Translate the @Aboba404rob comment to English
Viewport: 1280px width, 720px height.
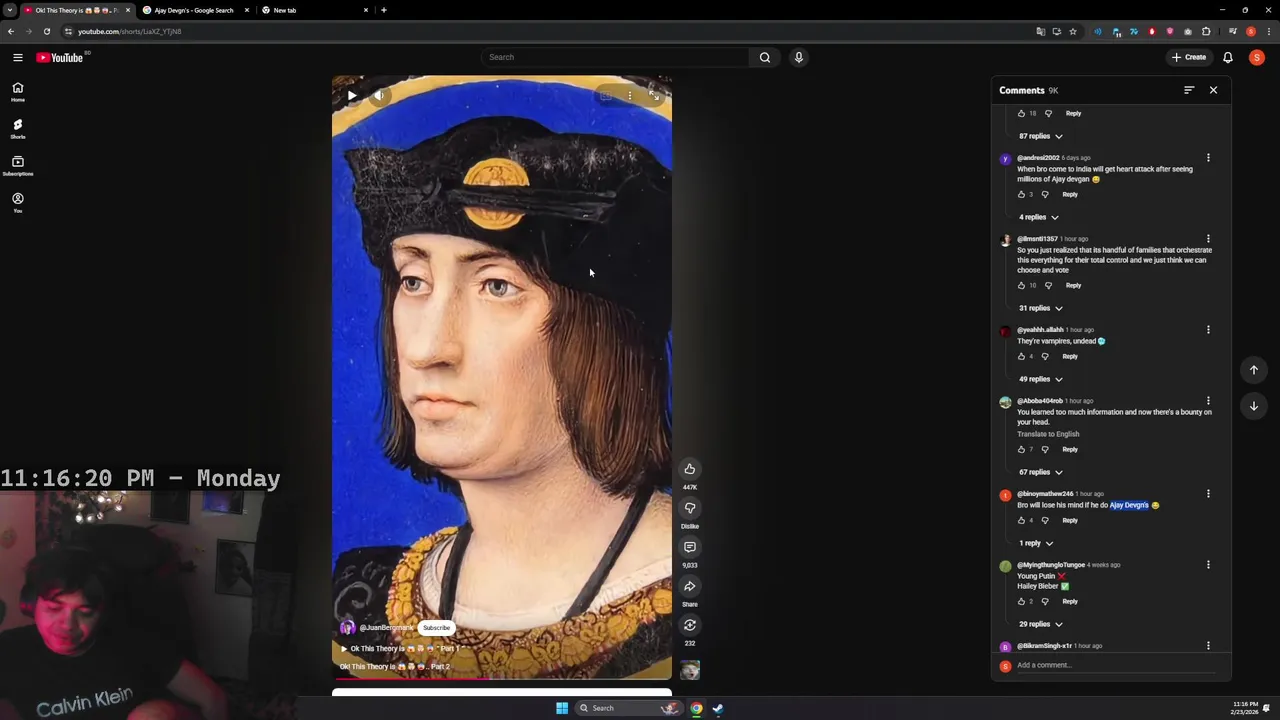coord(1048,434)
